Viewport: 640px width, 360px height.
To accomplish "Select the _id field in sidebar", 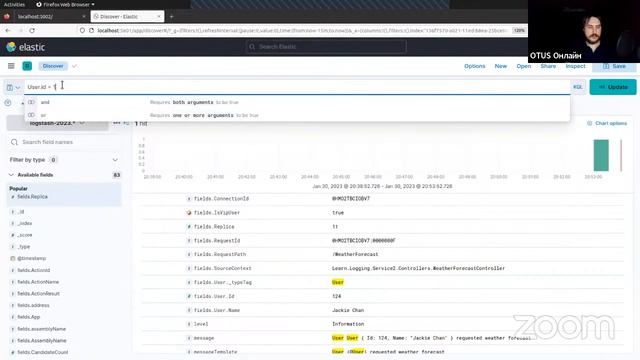I will [x=21, y=212].
